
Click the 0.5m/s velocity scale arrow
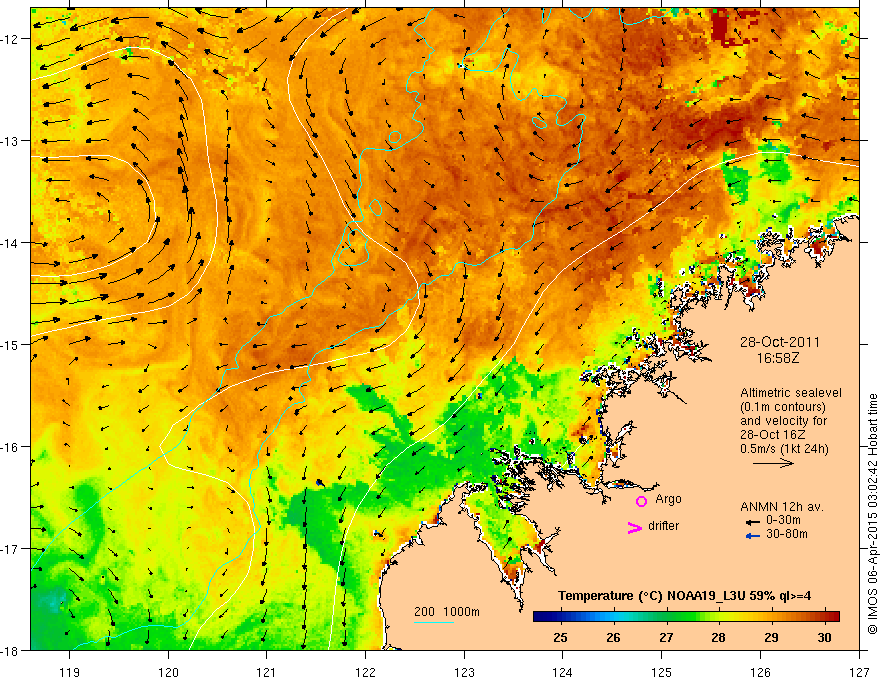coord(773,463)
